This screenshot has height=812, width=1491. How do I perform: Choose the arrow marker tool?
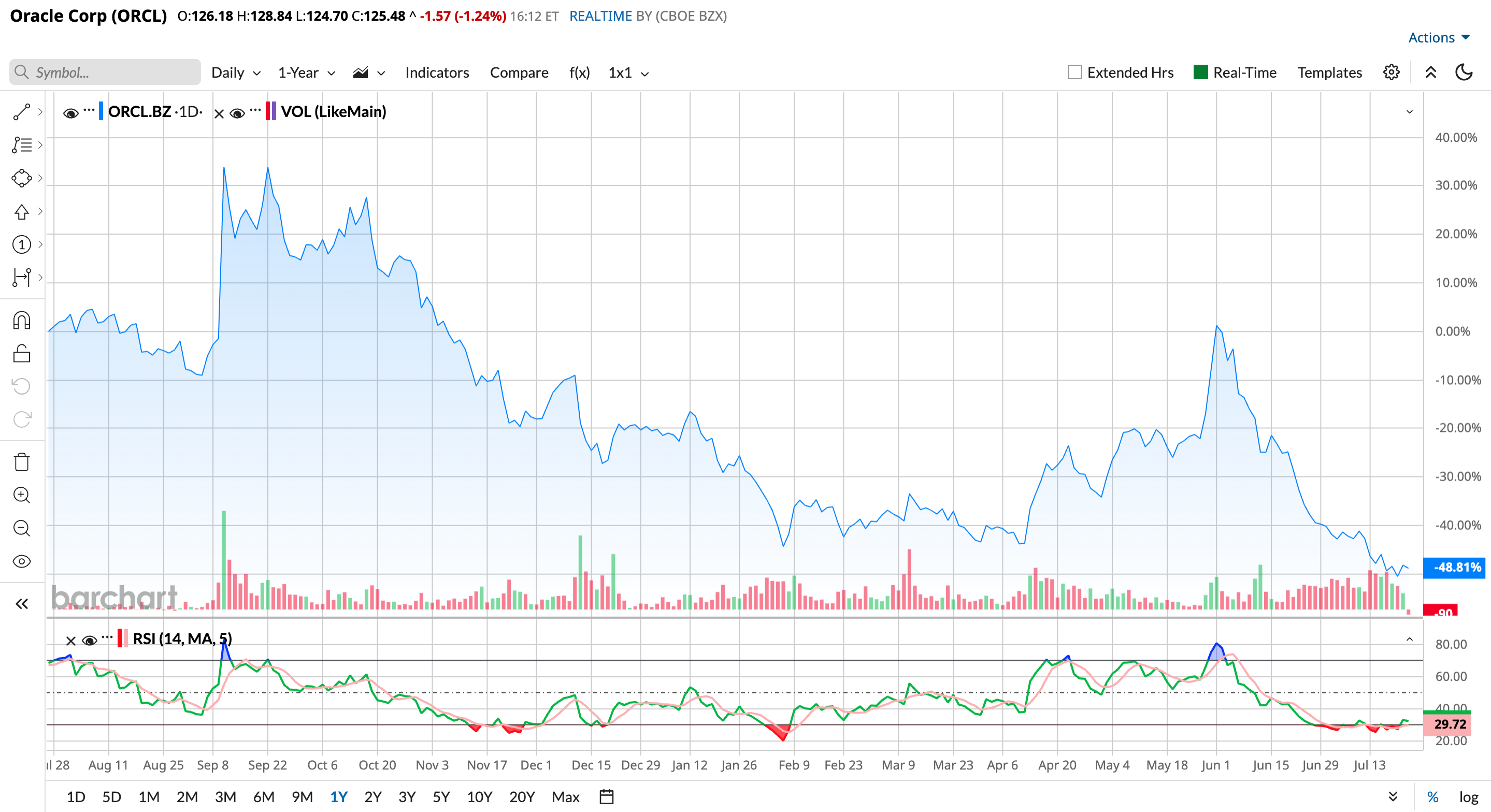[21, 212]
